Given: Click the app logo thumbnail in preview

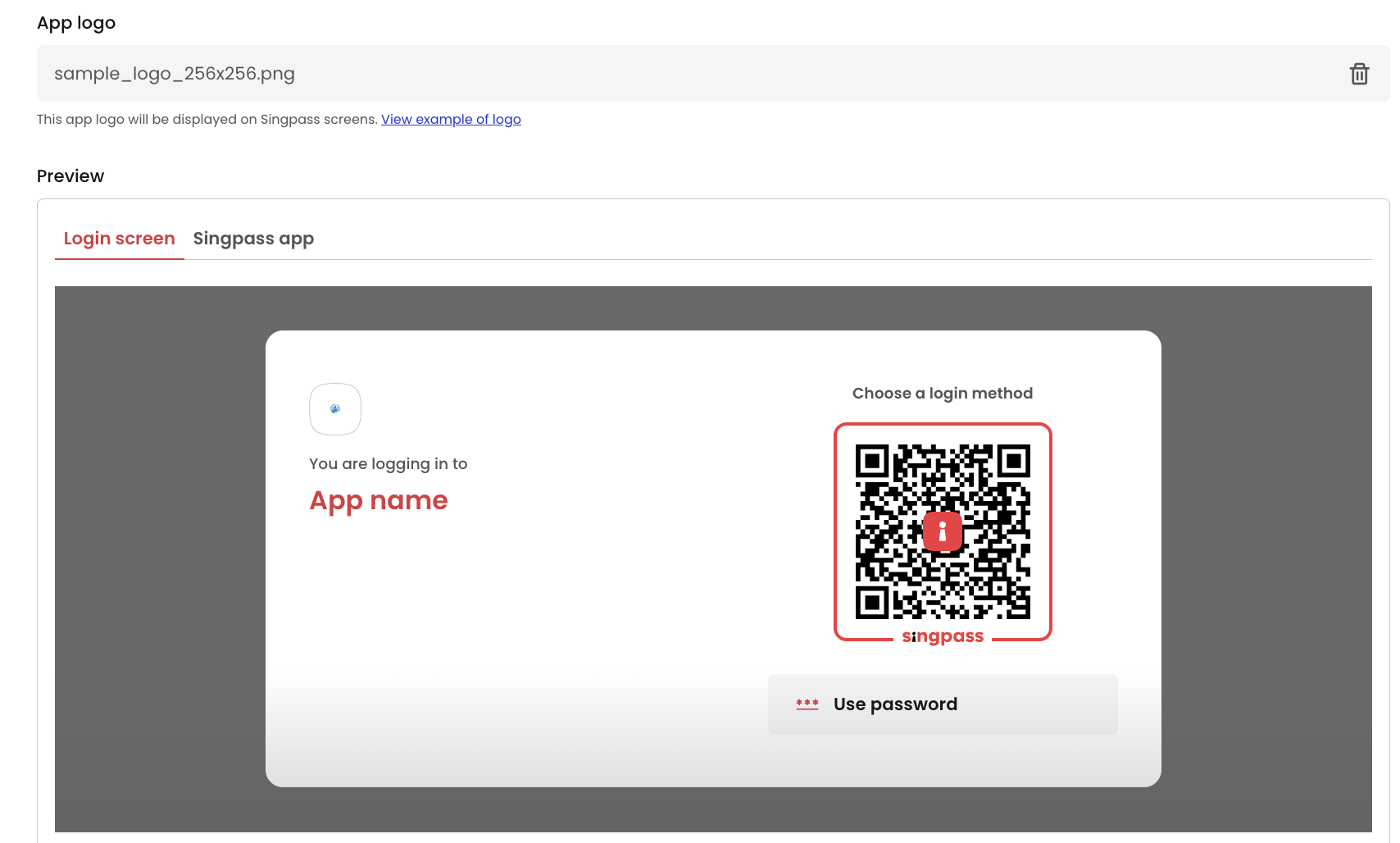Looking at the screenshot, I should [335, 409].
